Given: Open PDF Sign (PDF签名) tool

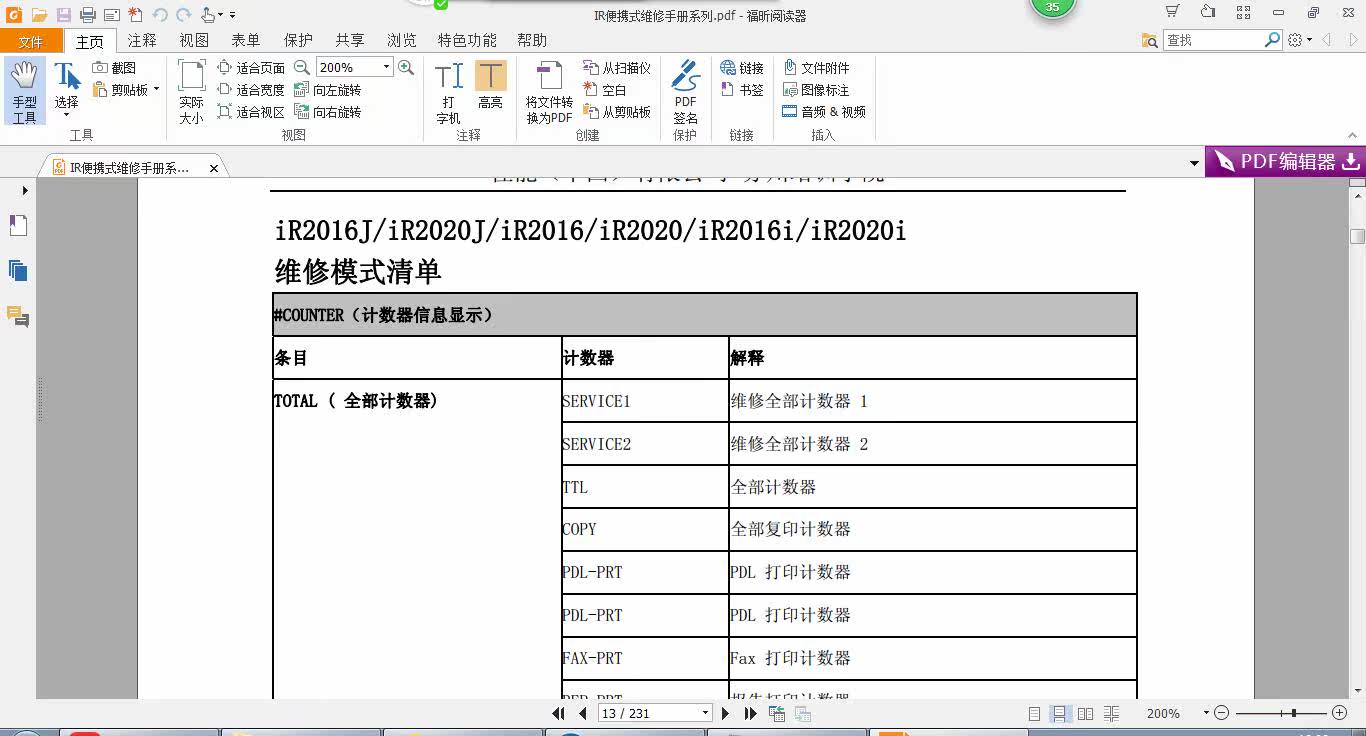Looking at the screenshot, I should pos(685,91).
